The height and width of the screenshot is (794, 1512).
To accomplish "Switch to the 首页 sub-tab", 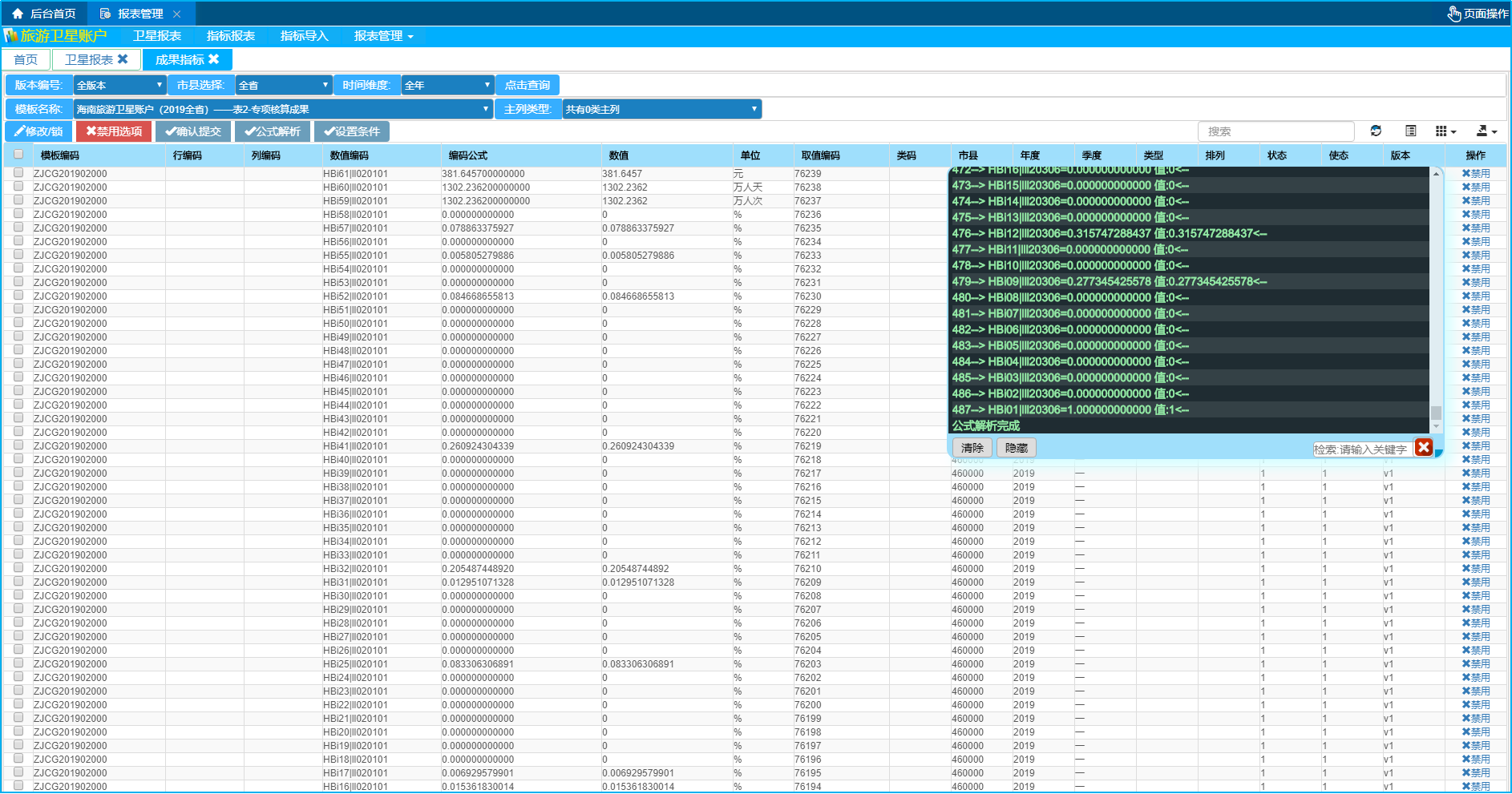I will pyautogui.click(x=26, y=60).
